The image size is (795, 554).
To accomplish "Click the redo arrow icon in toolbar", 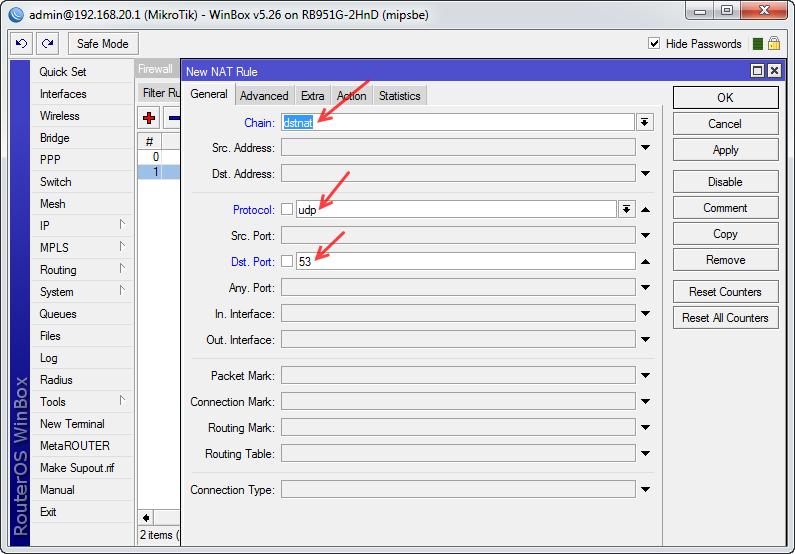I will click(47, 44).
